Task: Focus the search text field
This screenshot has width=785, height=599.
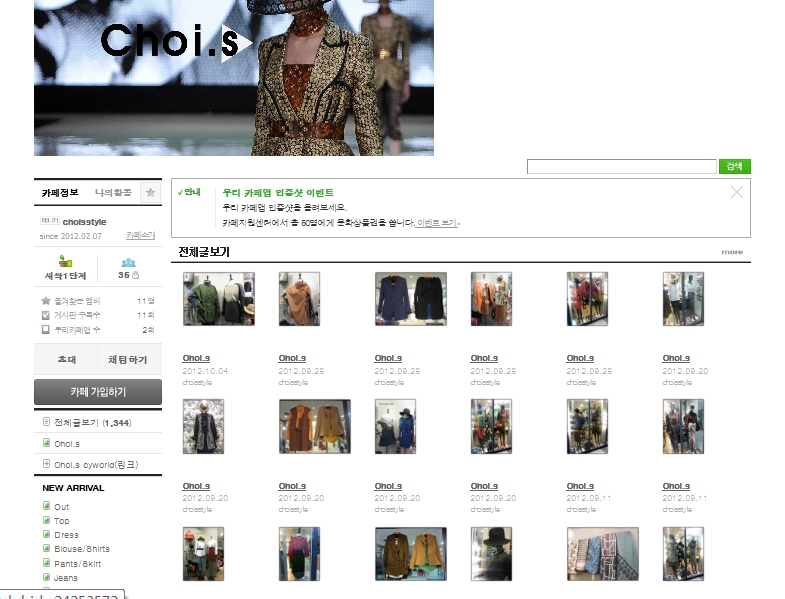Action: [x=621, y=167]
